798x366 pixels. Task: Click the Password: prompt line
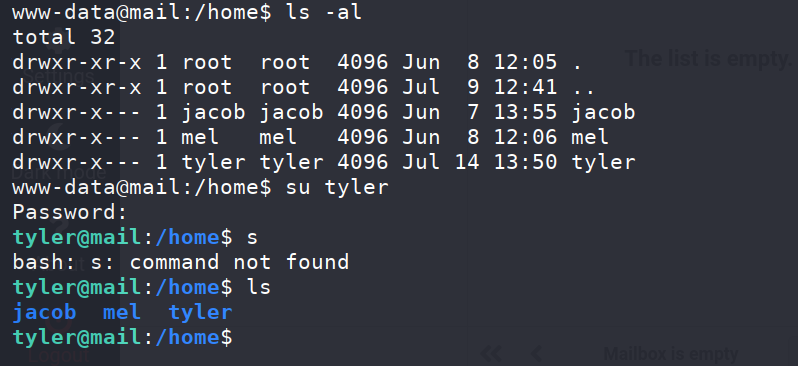[x=70, y=212]
